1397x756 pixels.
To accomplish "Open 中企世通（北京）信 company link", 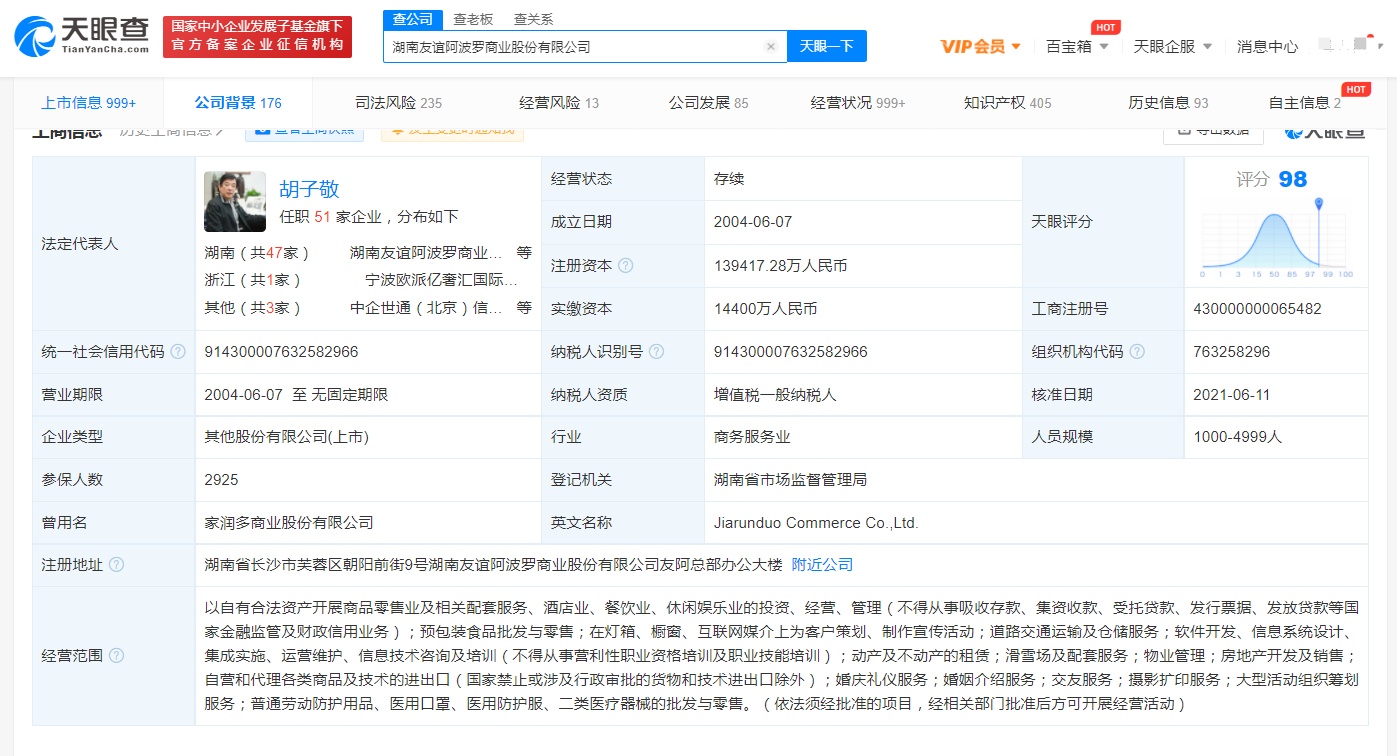I will click(x=426, y=308).
